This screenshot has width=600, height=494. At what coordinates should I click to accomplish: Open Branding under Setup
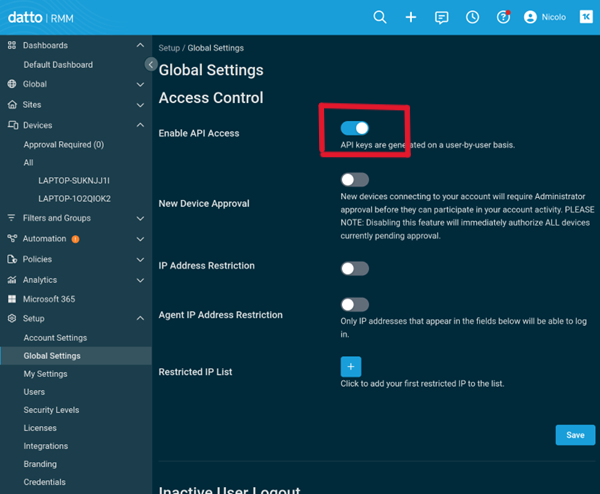pos(40,464)
